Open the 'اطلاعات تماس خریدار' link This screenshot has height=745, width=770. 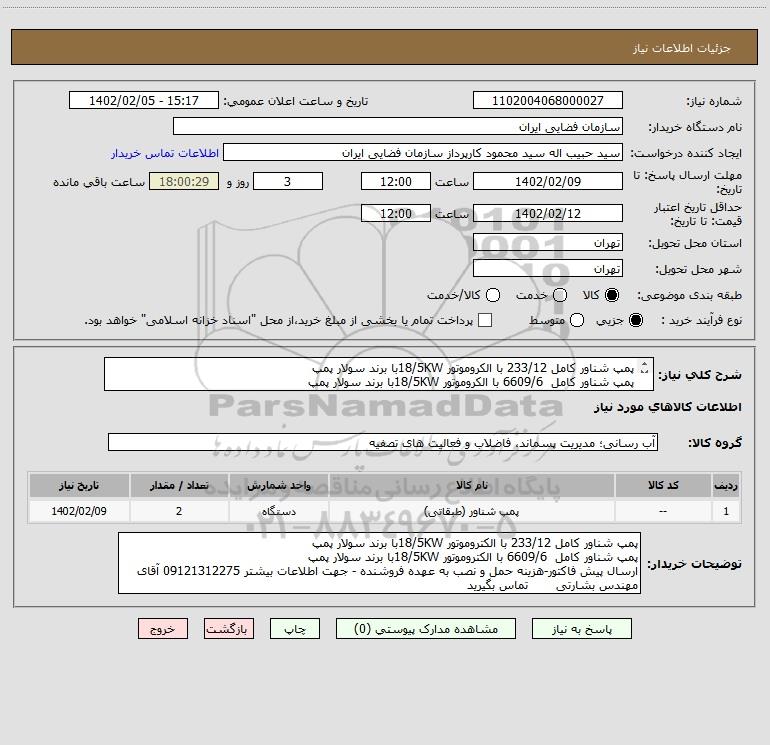165,153
